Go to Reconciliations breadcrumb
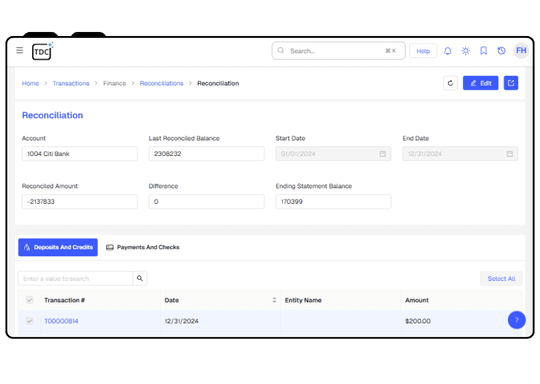 pyautogui.click(x=162, y=83)
